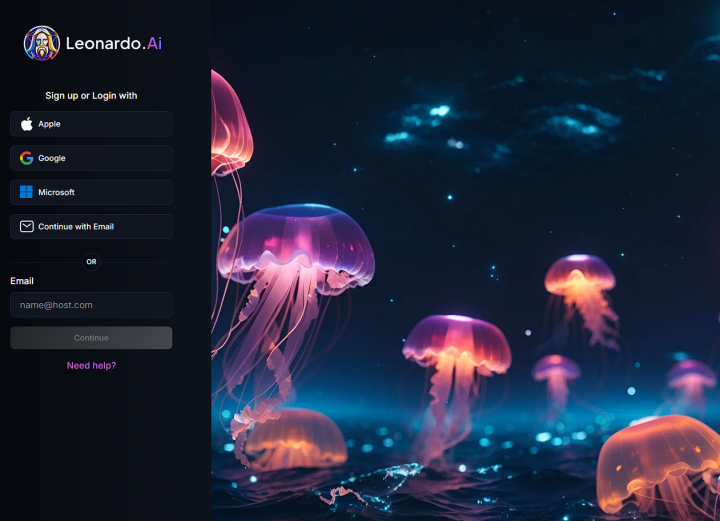Click the Google G logo icon
Screen dimensions: 720x521
[27, 158]
